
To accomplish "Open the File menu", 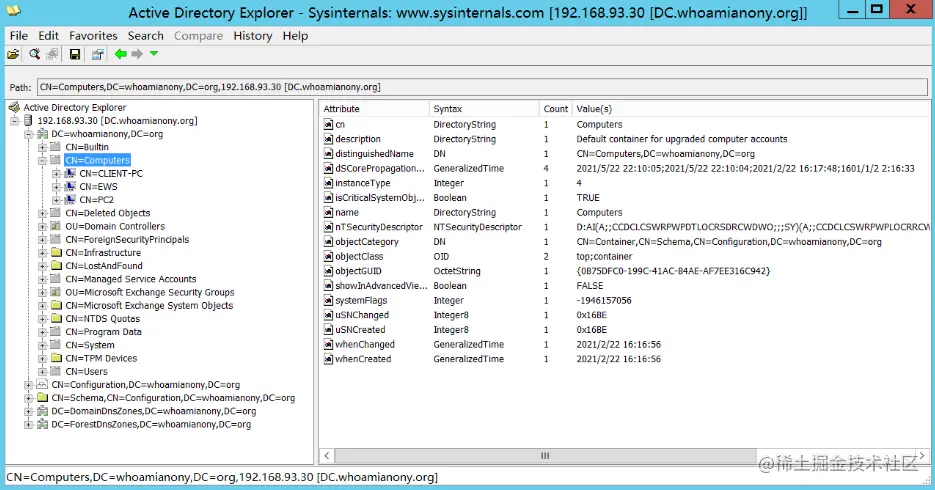I will [18, 36].
